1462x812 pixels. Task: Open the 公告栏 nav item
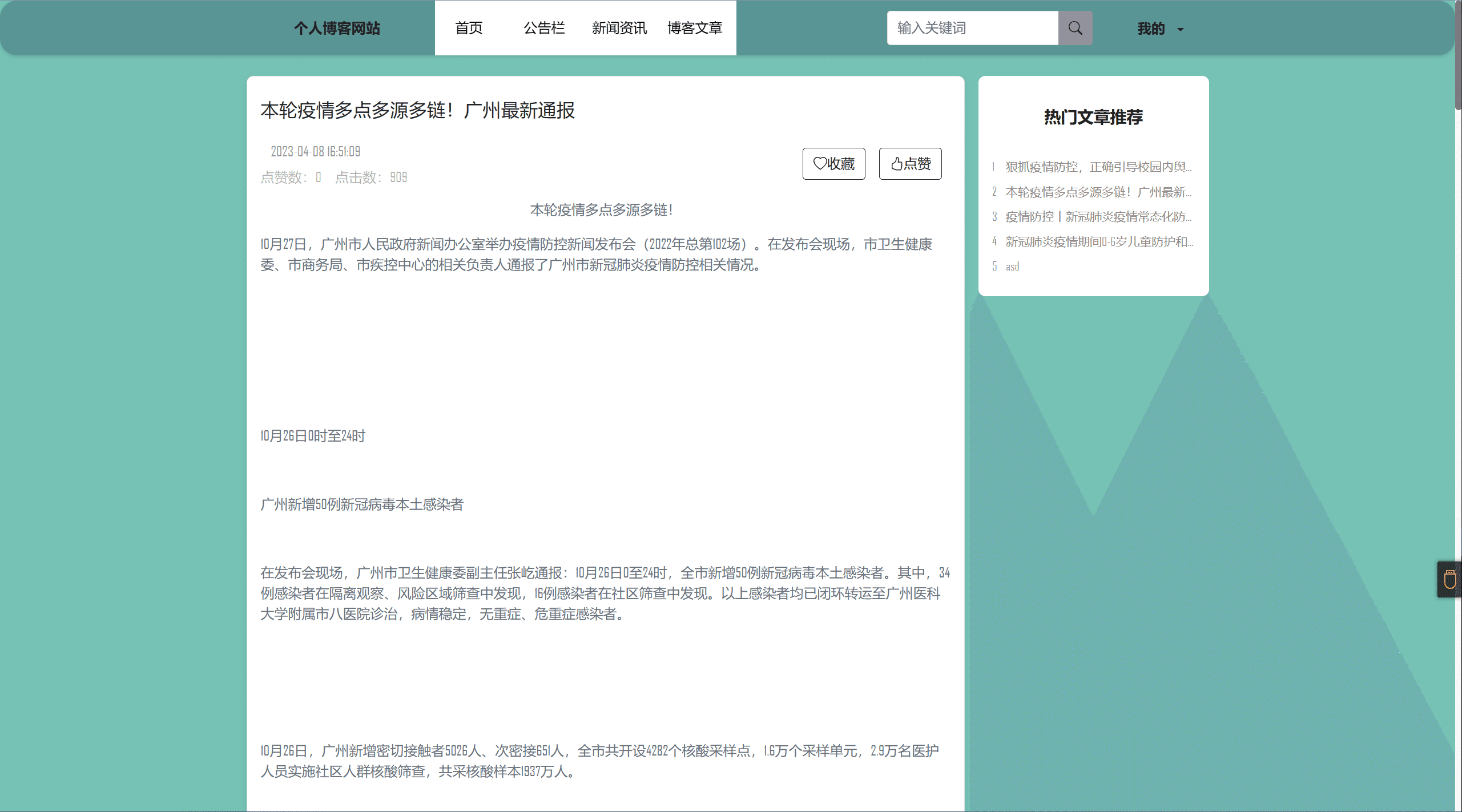pos(544,28)
